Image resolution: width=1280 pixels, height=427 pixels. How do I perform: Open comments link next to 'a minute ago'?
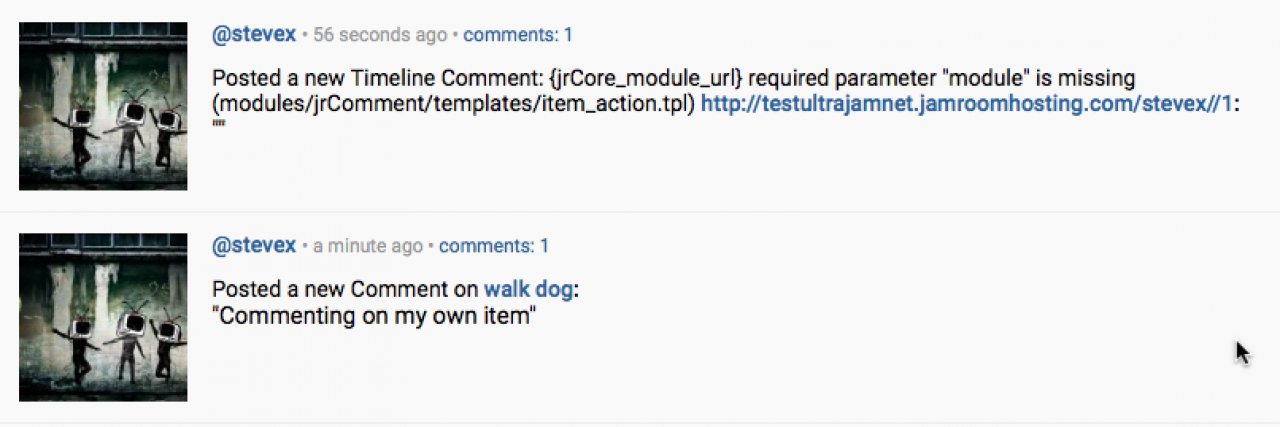(494, 246)
